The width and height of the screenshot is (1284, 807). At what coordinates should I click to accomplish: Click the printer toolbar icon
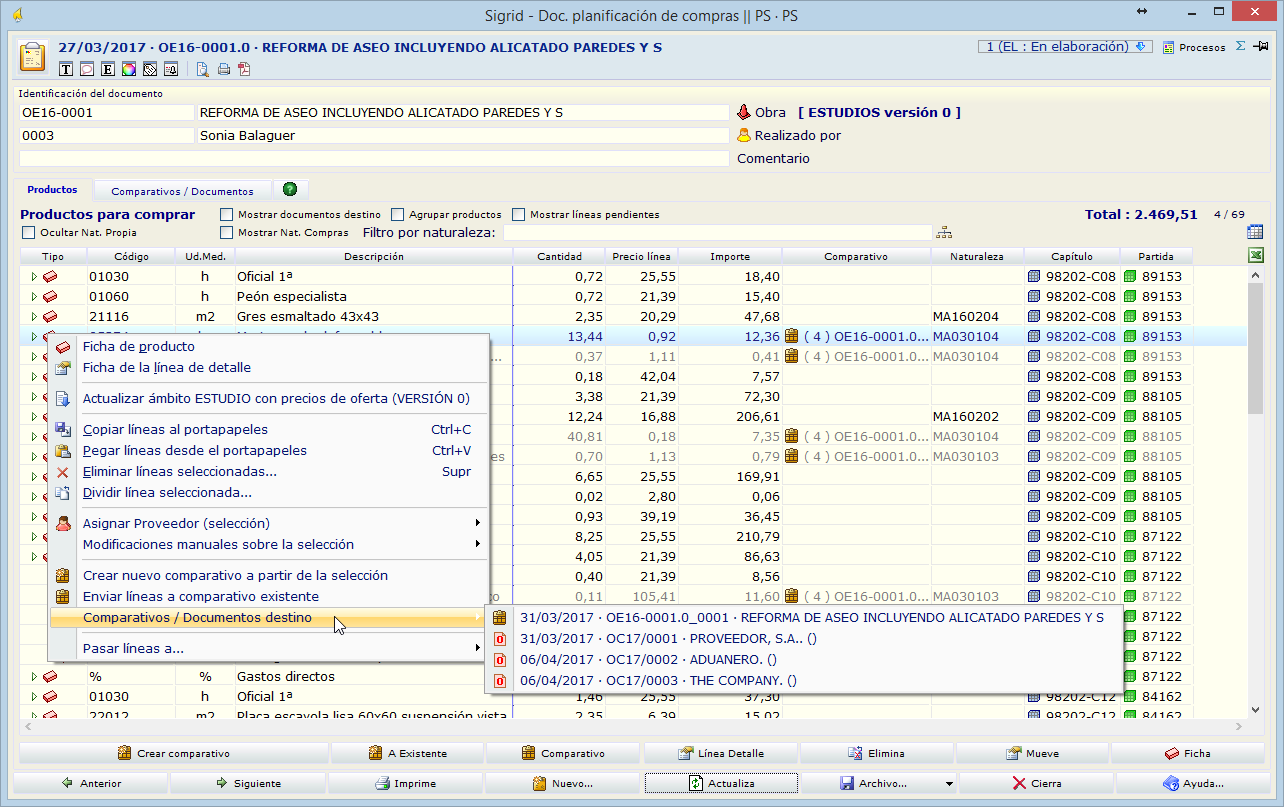point(224,69)
